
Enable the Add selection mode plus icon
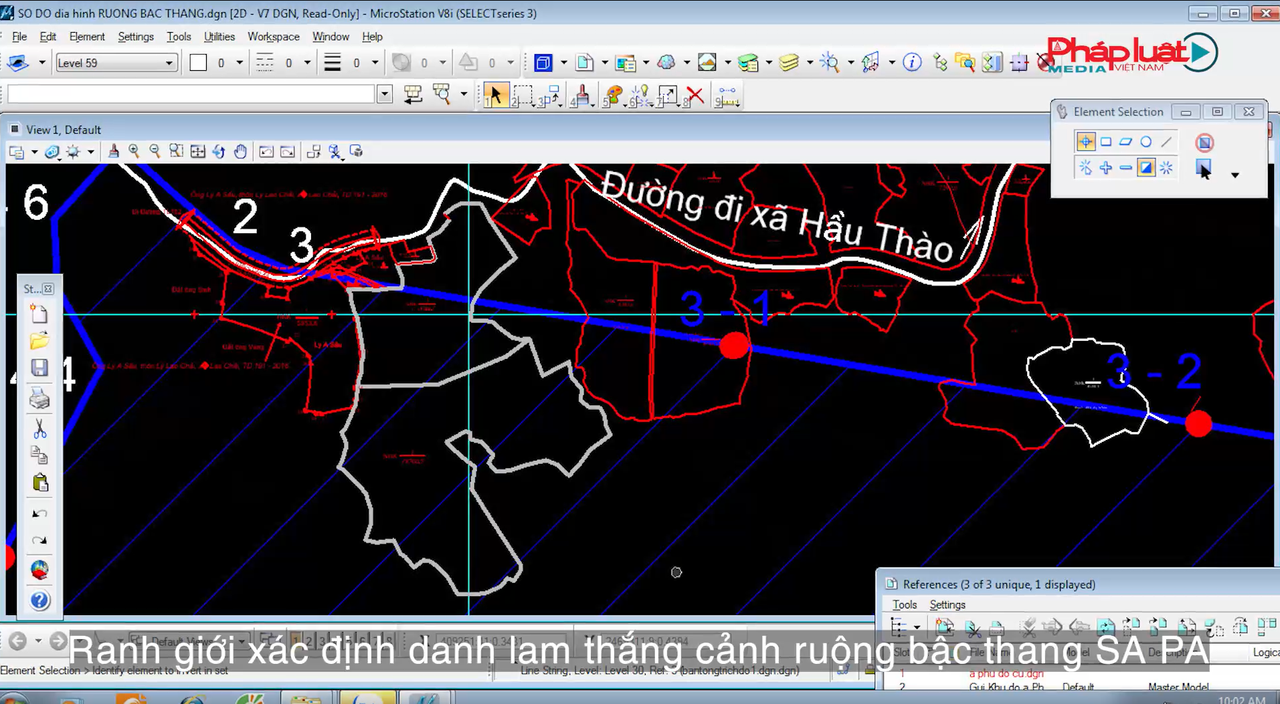(x=1105, y=168)
